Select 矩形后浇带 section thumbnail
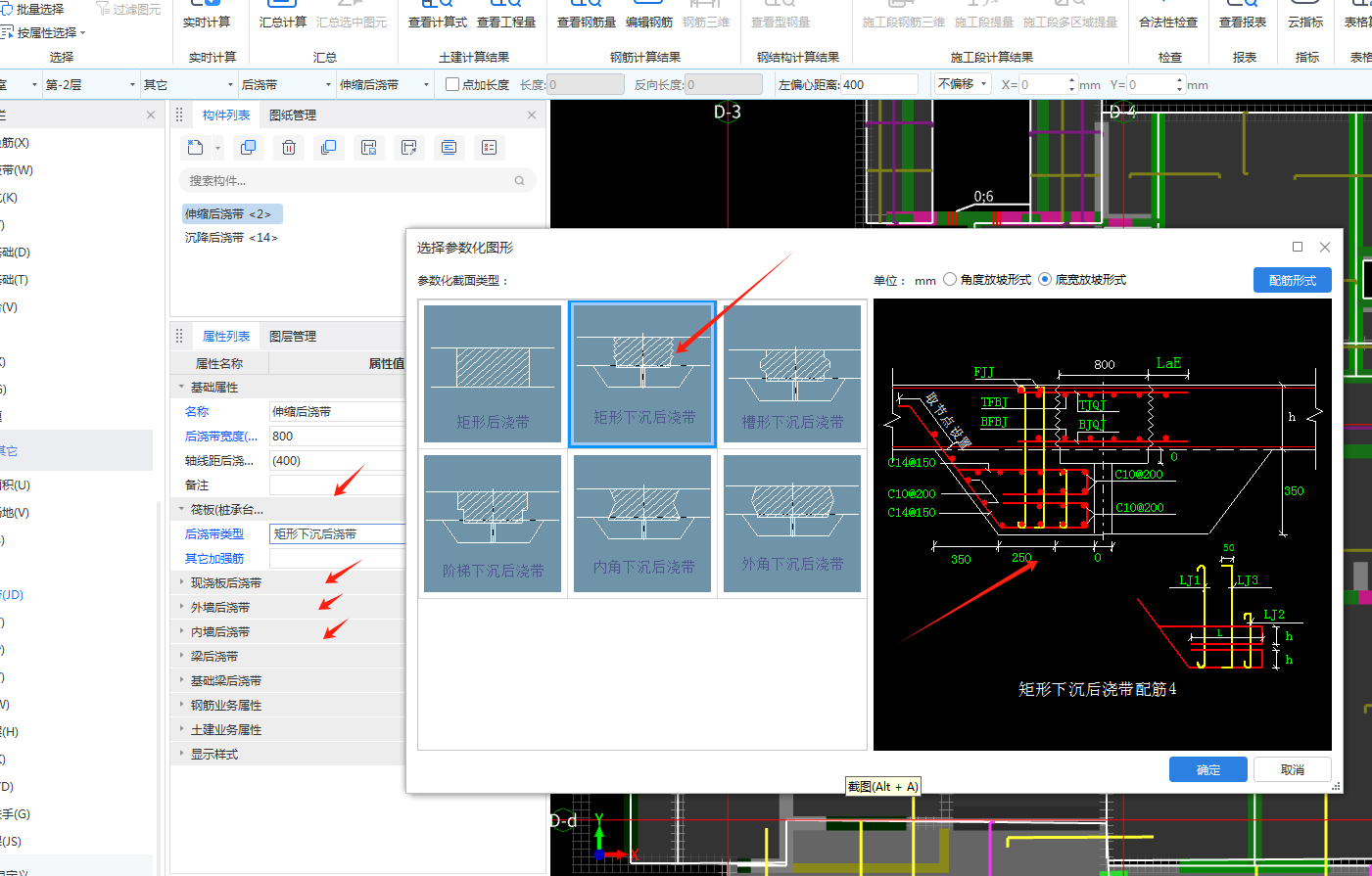This screenshot has width=1372, height=876. pos(493,374)
